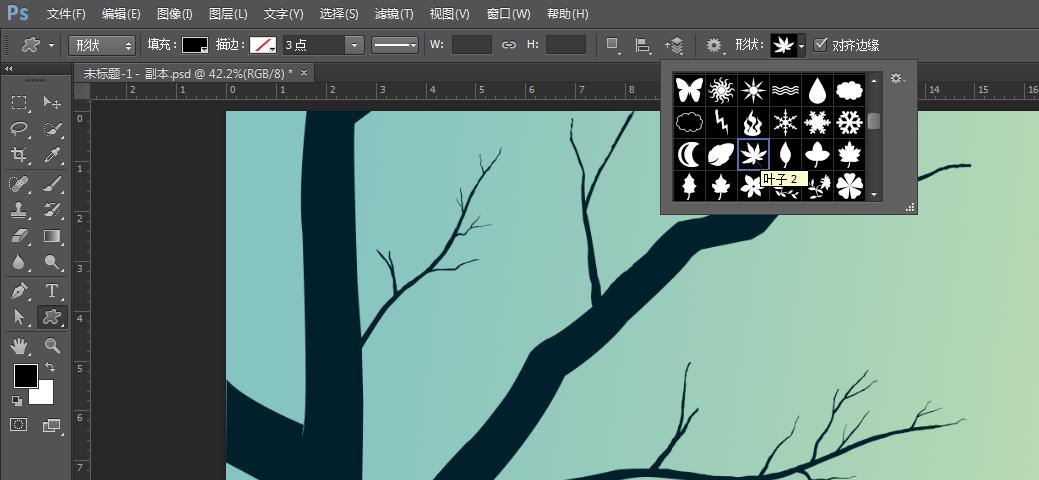Toggle the link width and height icon
The image size is (1039, 480).
click(508, 45)
